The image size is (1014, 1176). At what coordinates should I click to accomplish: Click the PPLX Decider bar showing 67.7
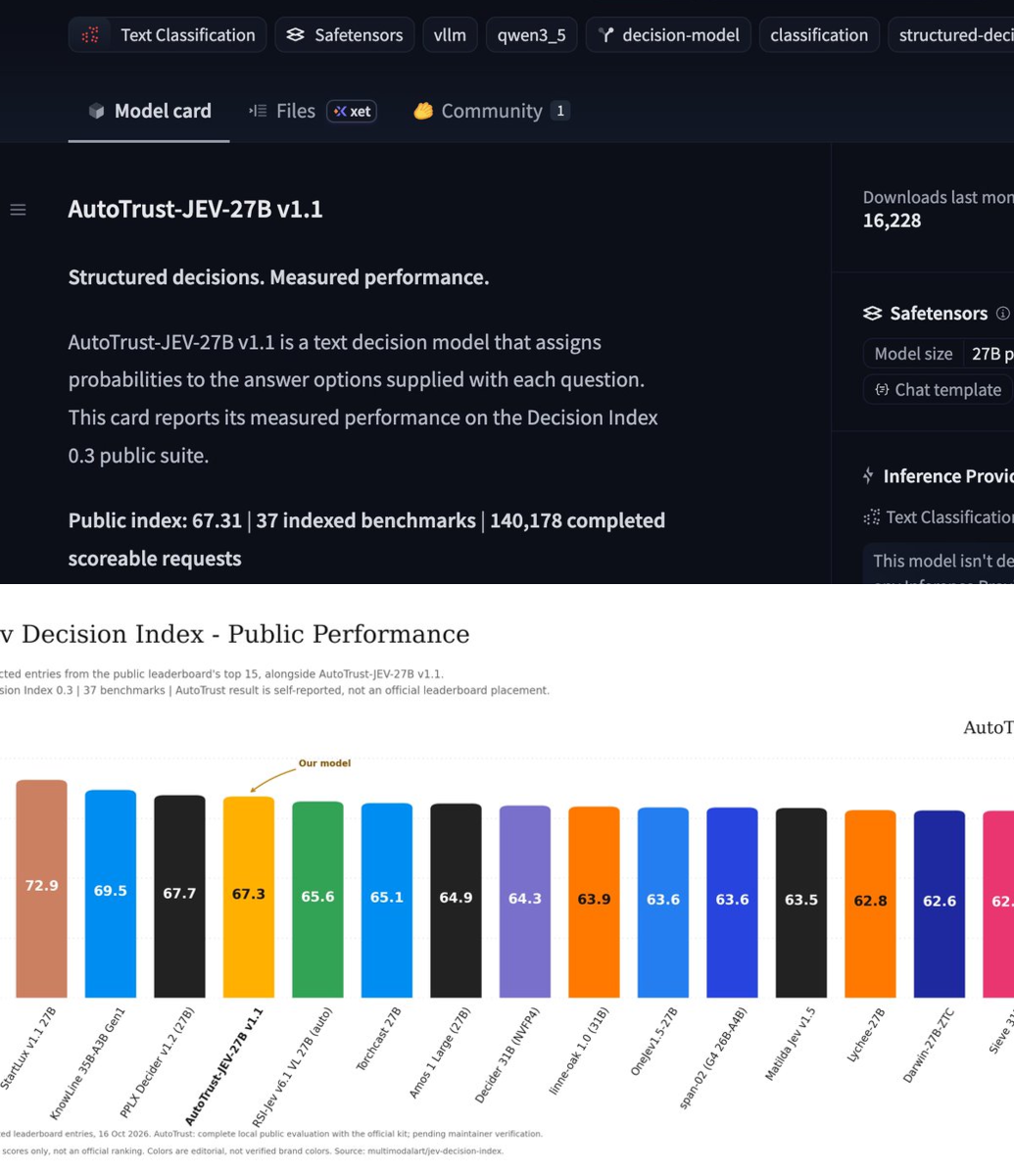coord(179,897)
